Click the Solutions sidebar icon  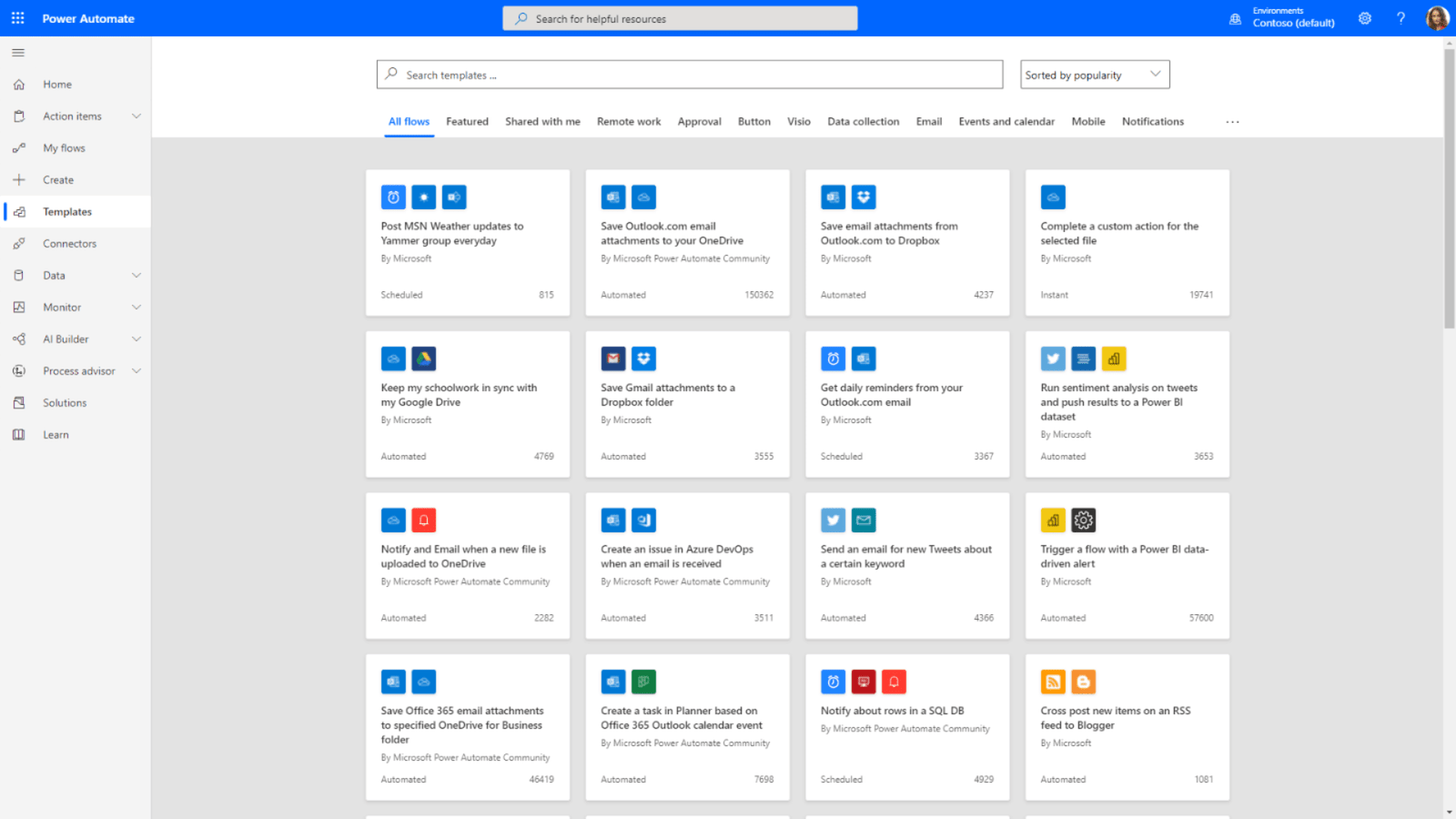coord(19,403)
